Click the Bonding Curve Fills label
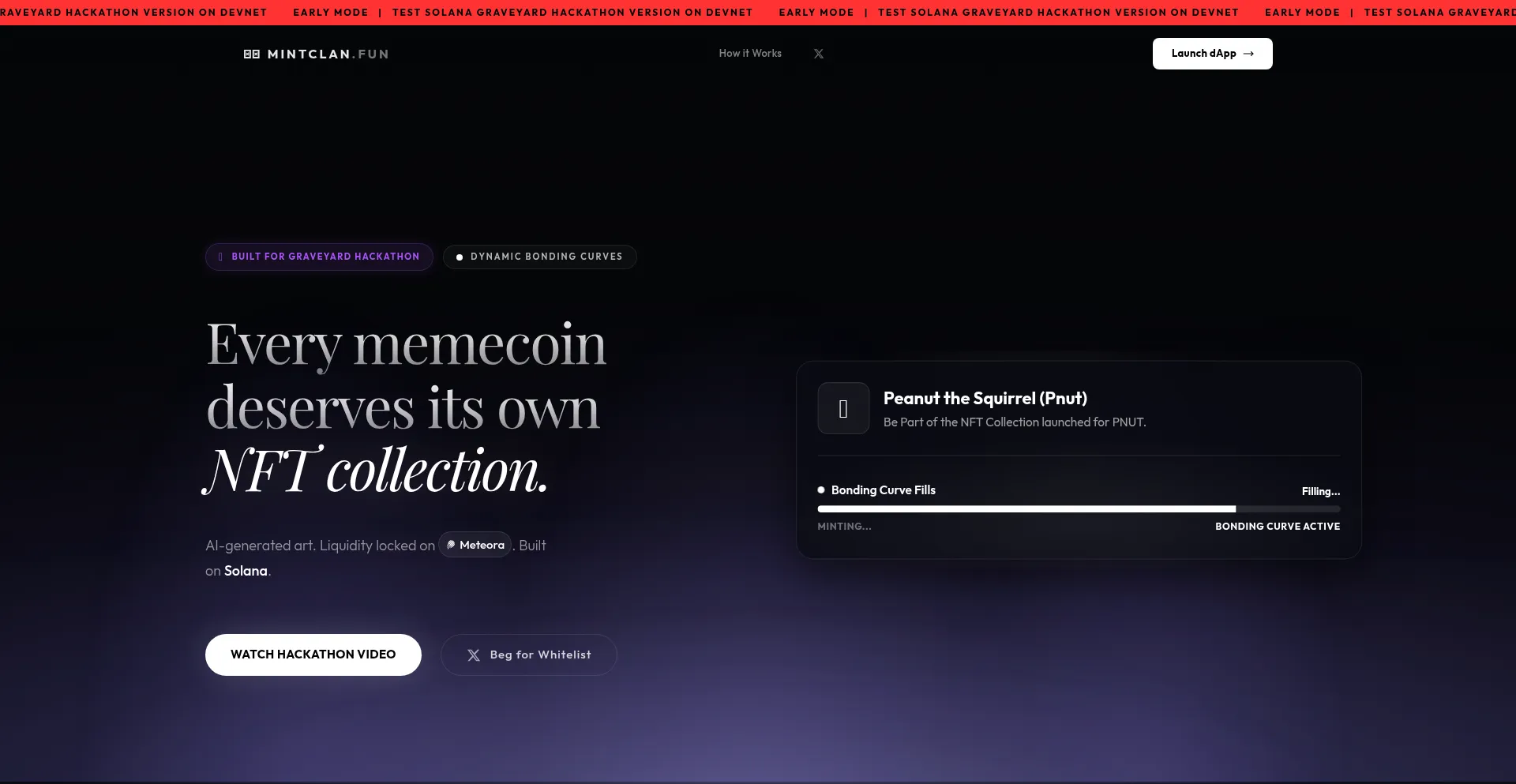The height and width of the screenshot is (784, 1516). 884,490
